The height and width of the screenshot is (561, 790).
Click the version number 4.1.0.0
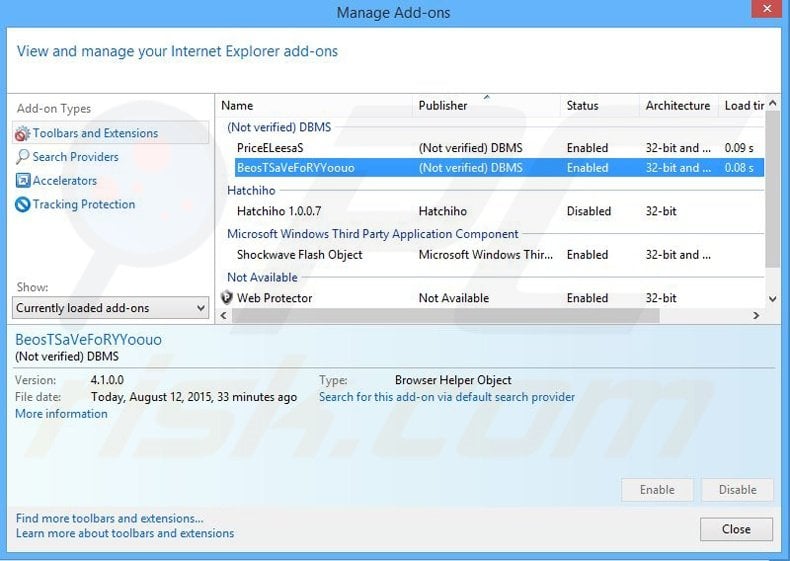(107, 380)
